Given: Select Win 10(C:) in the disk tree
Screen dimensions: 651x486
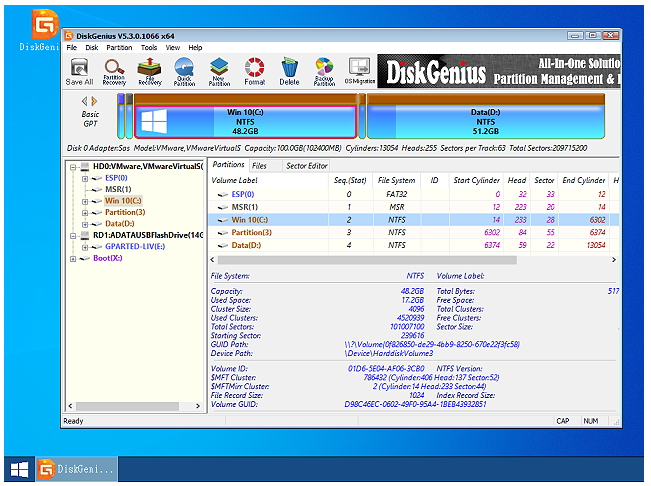Looking at the screenshot, I should (x=123, y=201).
